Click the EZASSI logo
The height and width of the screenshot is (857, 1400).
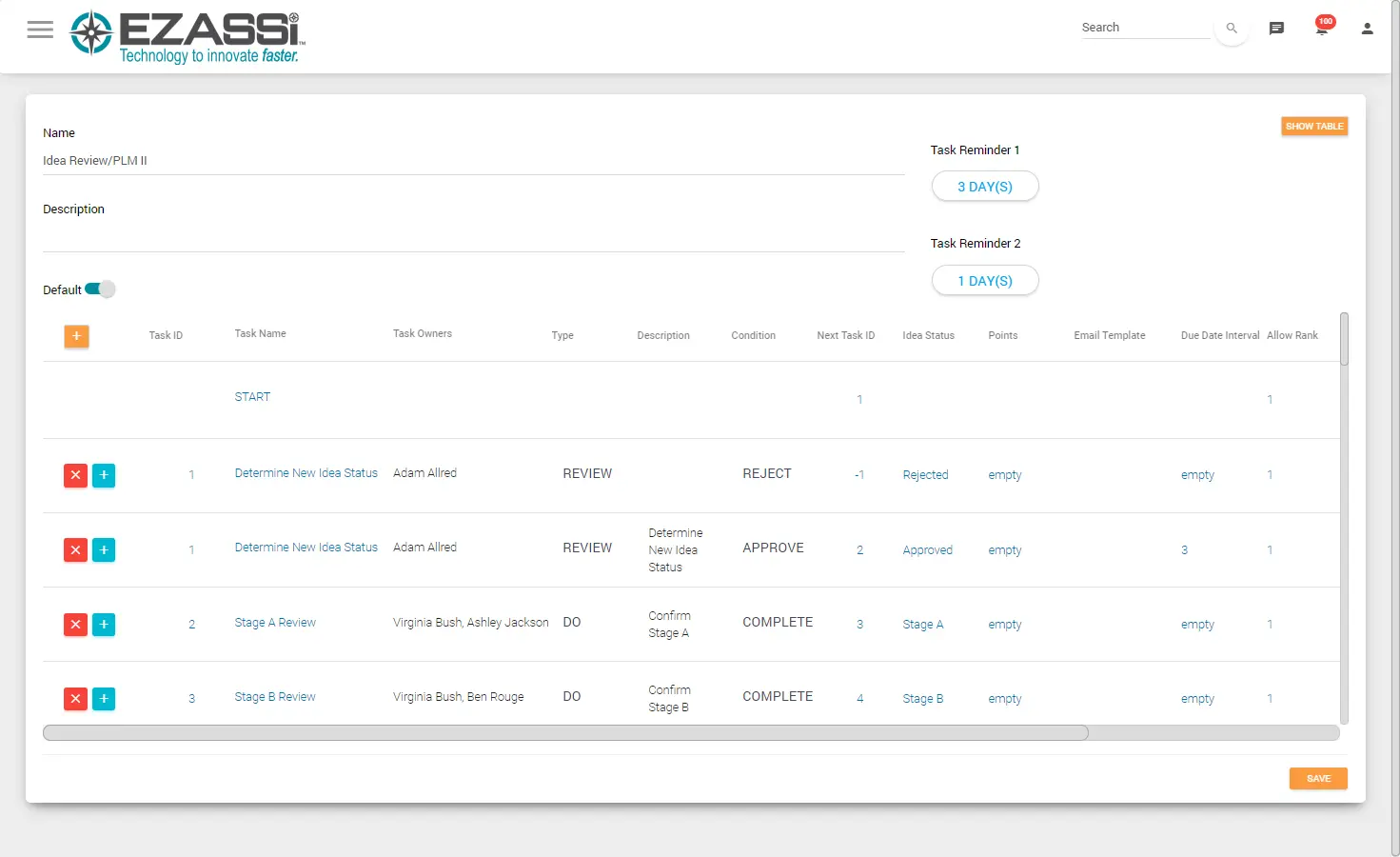[187, 37]
